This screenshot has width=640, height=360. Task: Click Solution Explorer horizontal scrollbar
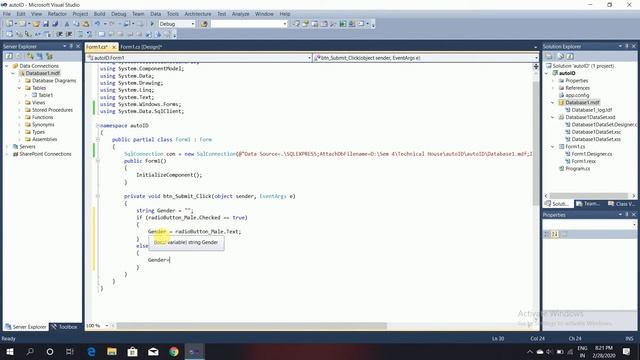(589, 196)
